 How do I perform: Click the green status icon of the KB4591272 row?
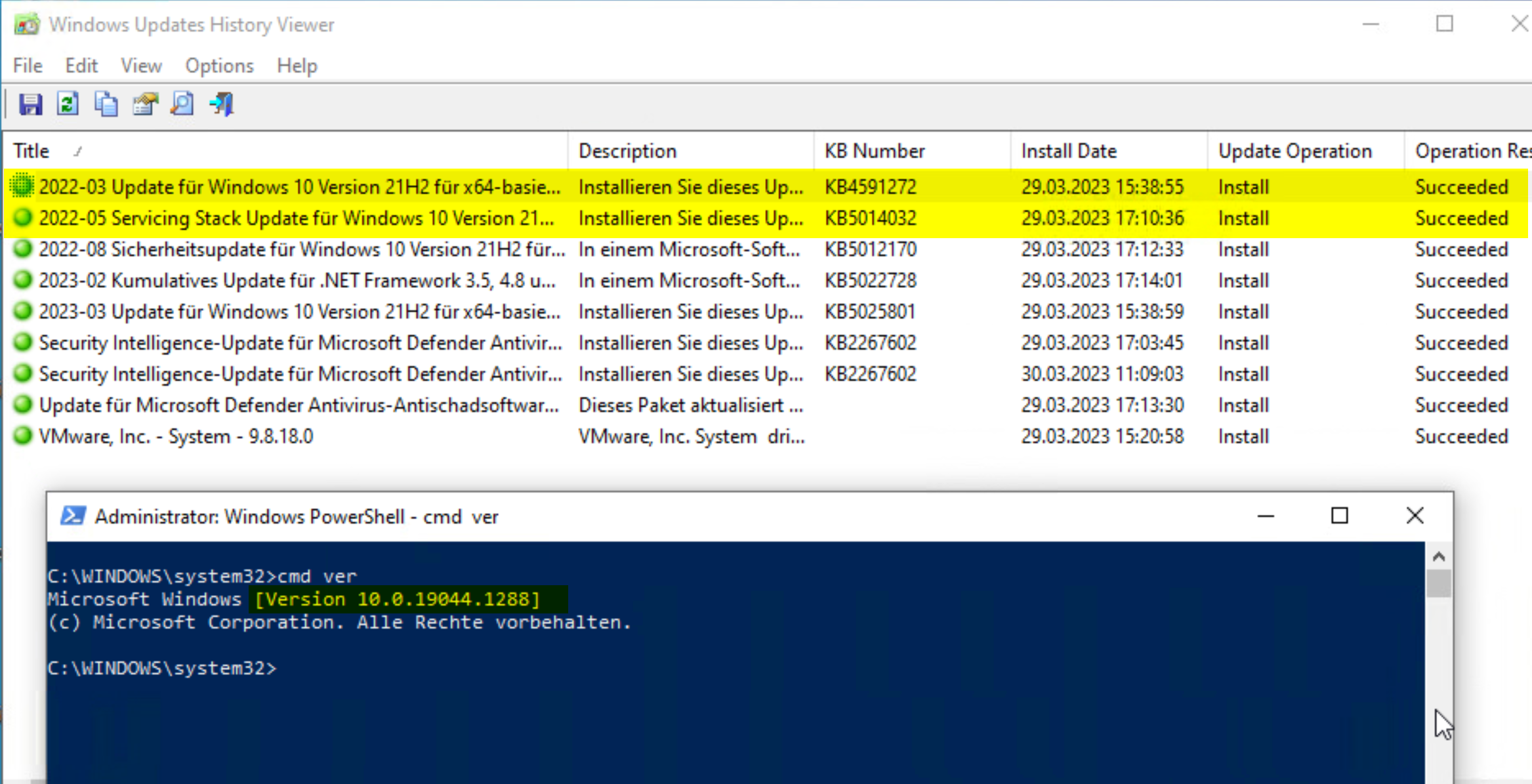tap(22, 186)
